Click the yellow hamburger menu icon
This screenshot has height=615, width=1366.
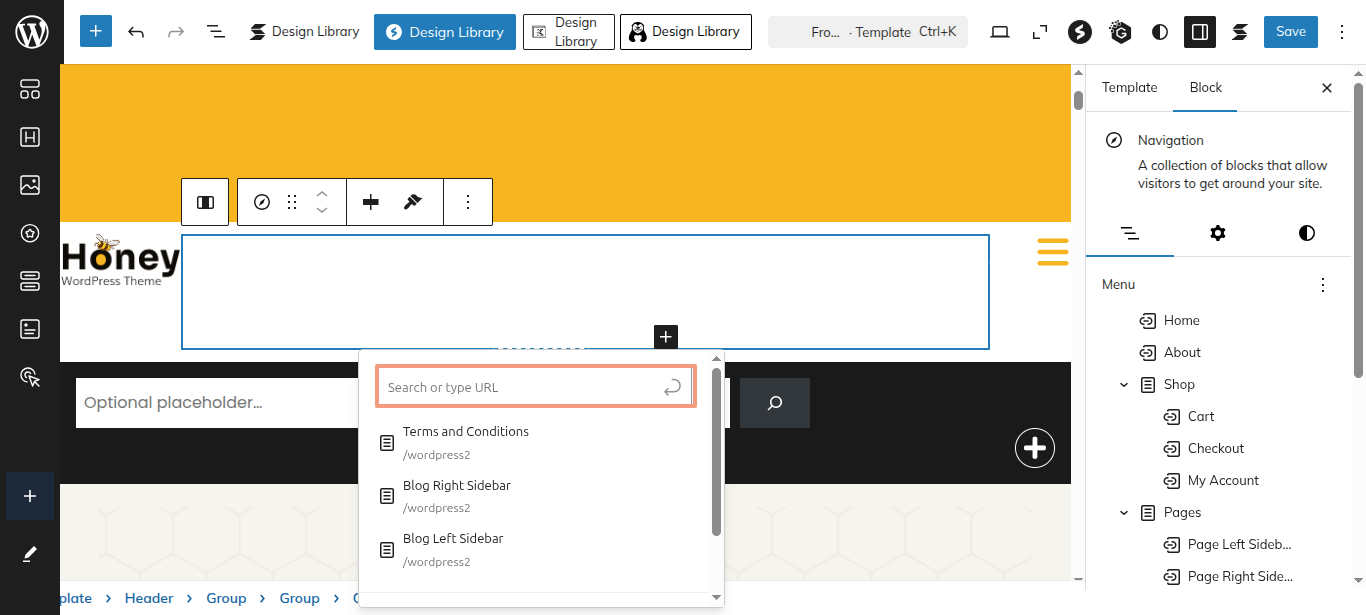click(x=1052, y=251)
